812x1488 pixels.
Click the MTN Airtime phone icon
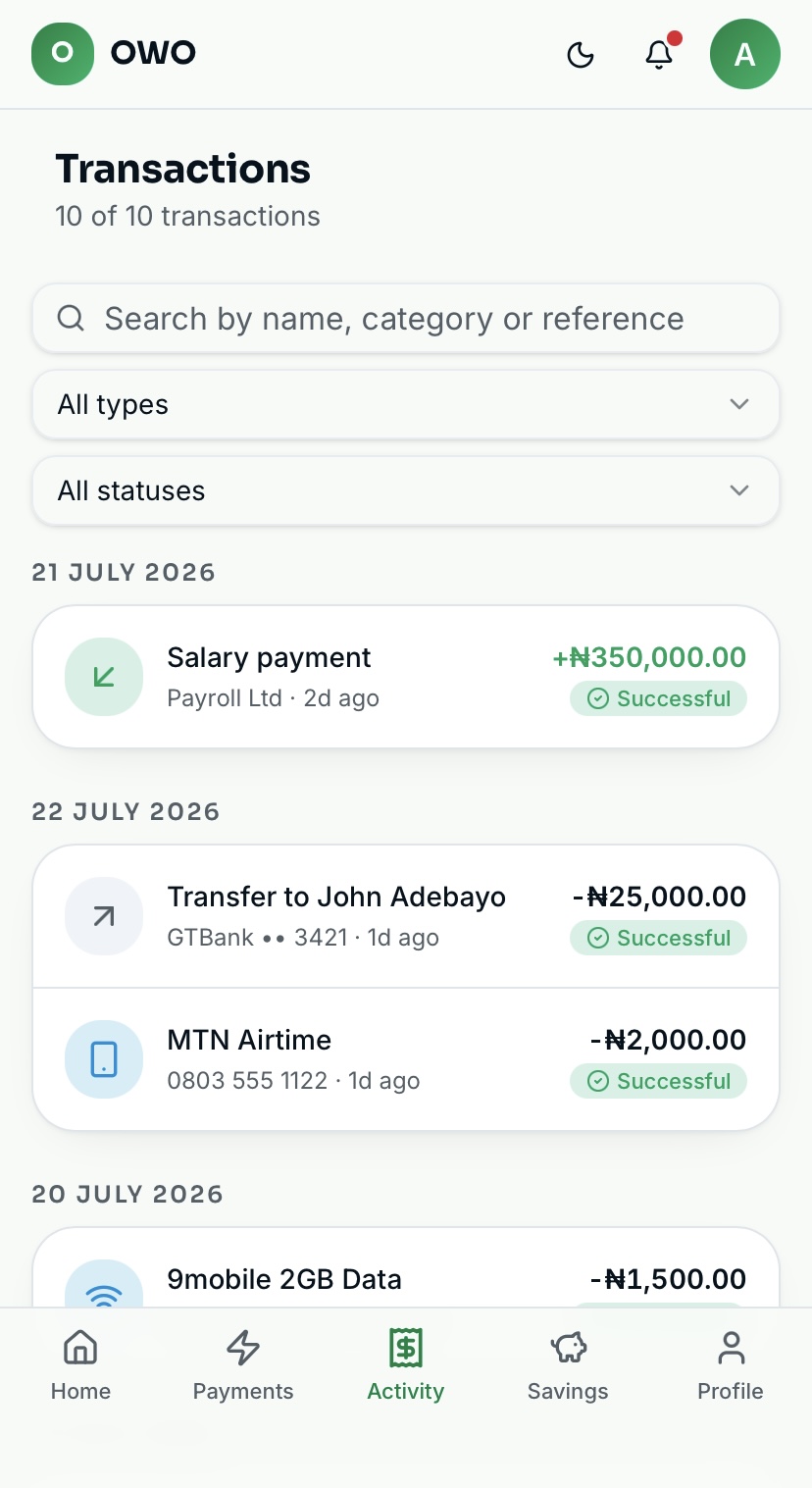(x=104, y=1059)
